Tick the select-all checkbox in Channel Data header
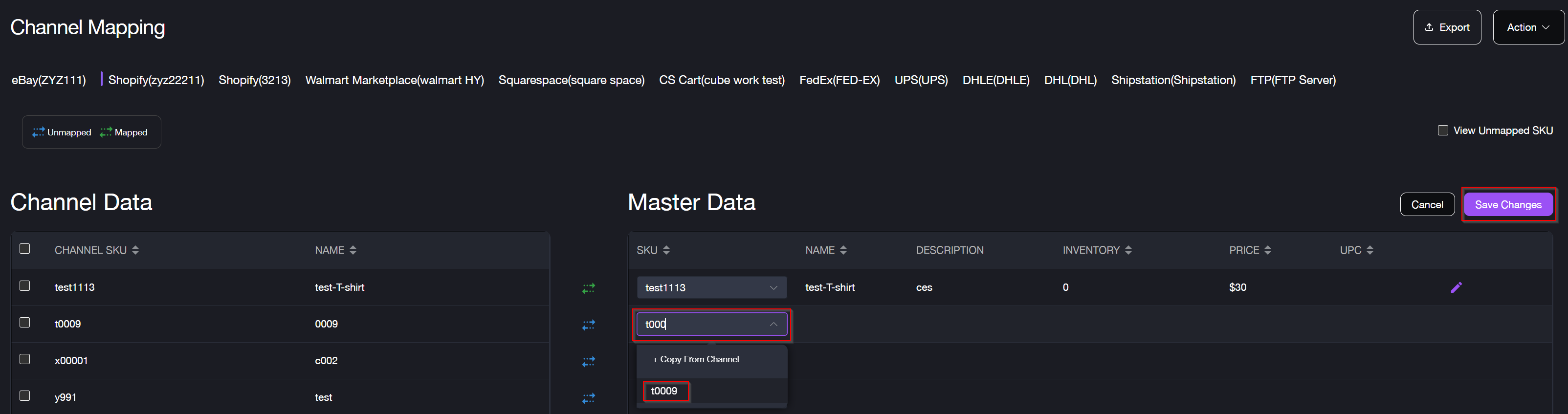The height and width of the screenshot is (414, 1568). pos(25,248)
